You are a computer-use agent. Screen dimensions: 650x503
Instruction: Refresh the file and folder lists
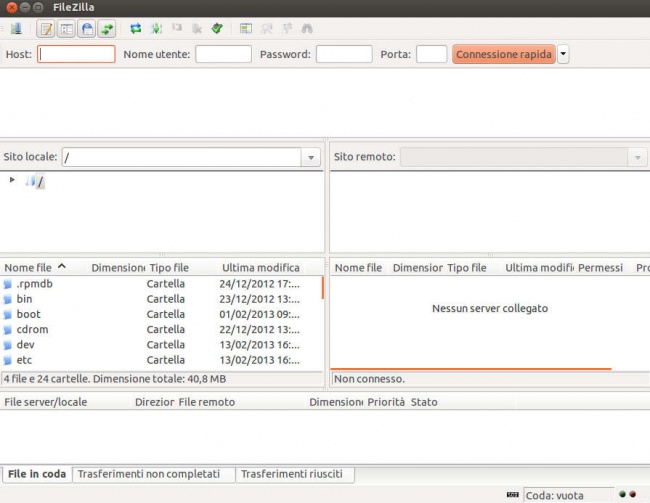pyautogui.click(x=136, y=29)
